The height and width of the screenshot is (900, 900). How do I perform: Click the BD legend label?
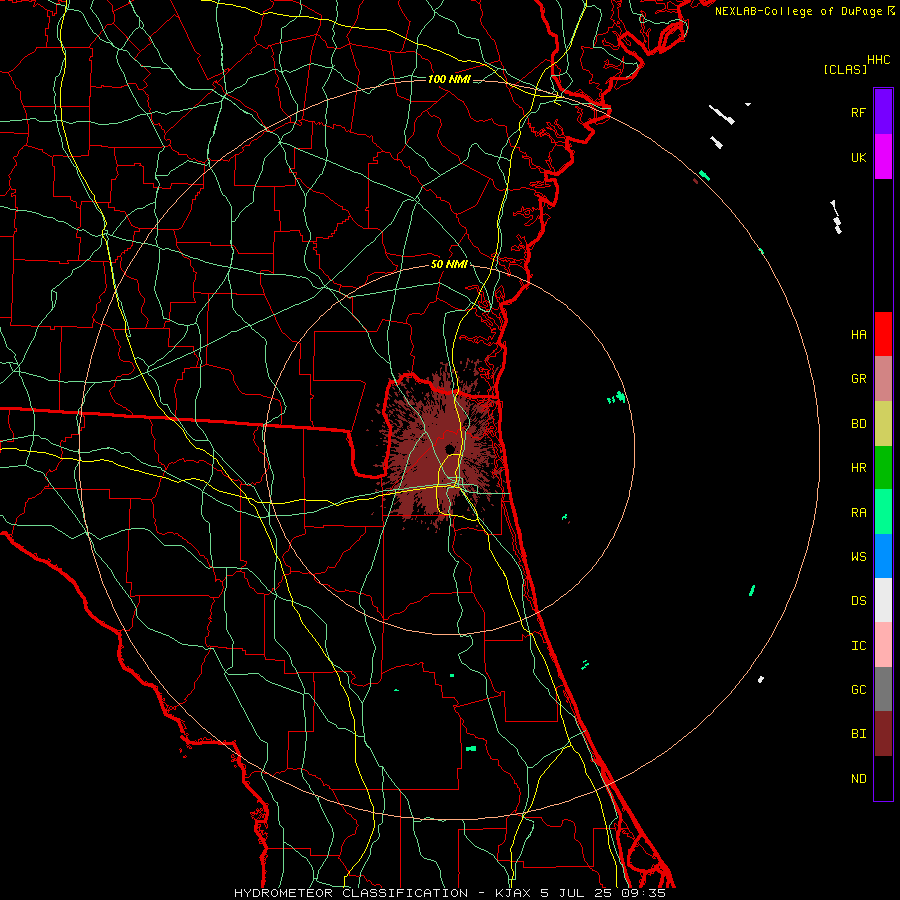[x=858, y=424]
